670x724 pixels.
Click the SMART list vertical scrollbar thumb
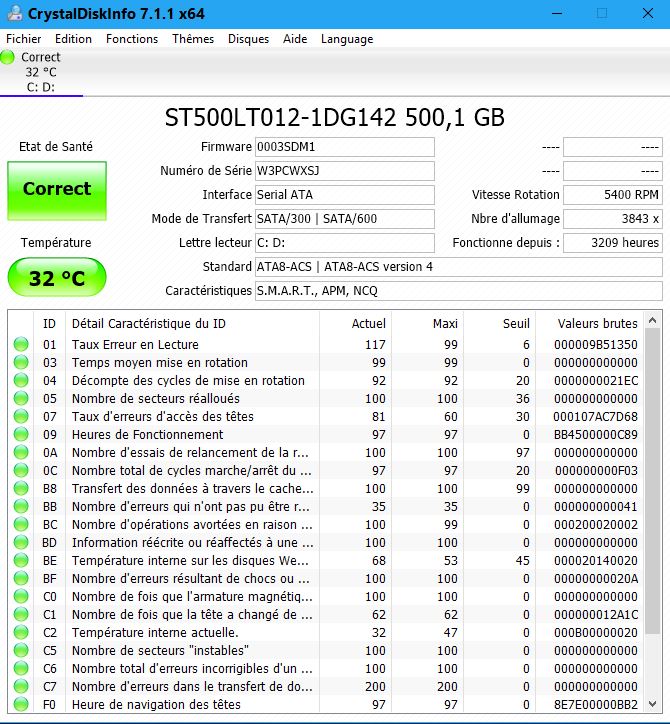coord(652,482)
